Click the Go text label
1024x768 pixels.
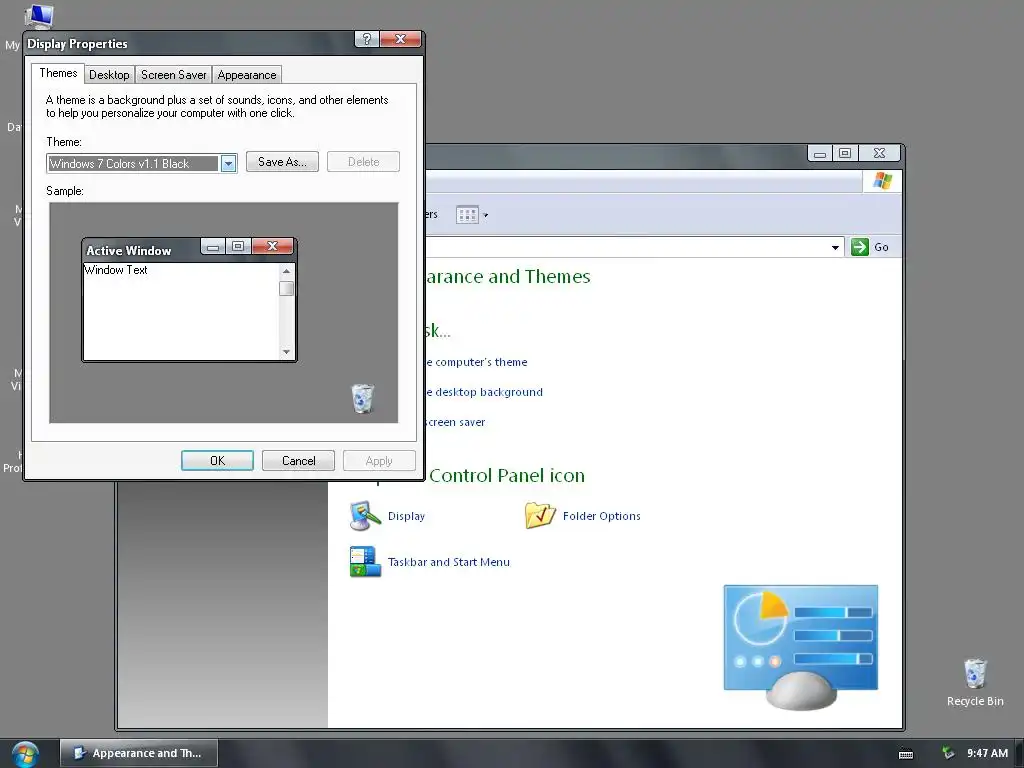[881, 248]
